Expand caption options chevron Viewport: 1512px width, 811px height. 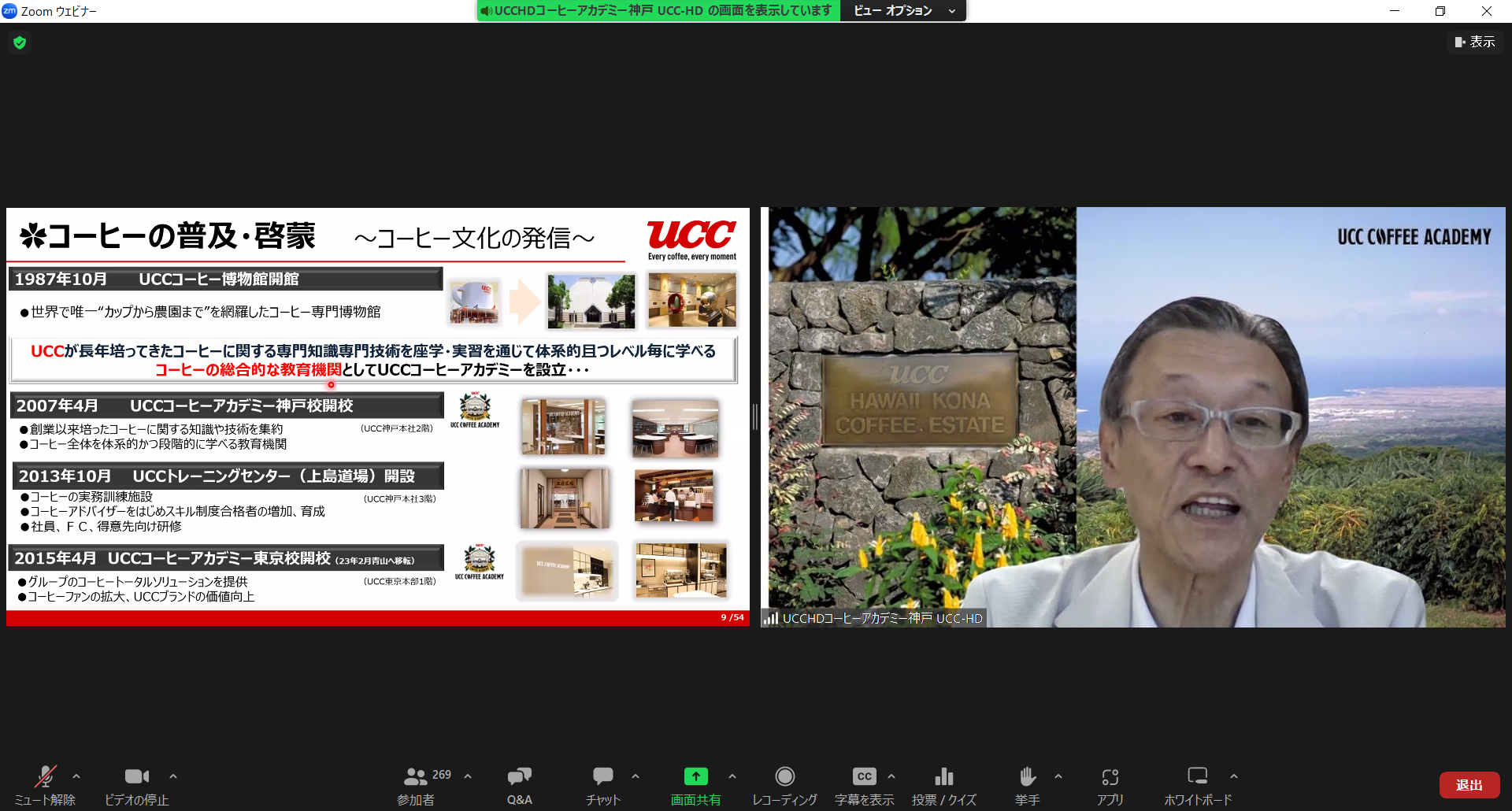[x=891, y=776]
